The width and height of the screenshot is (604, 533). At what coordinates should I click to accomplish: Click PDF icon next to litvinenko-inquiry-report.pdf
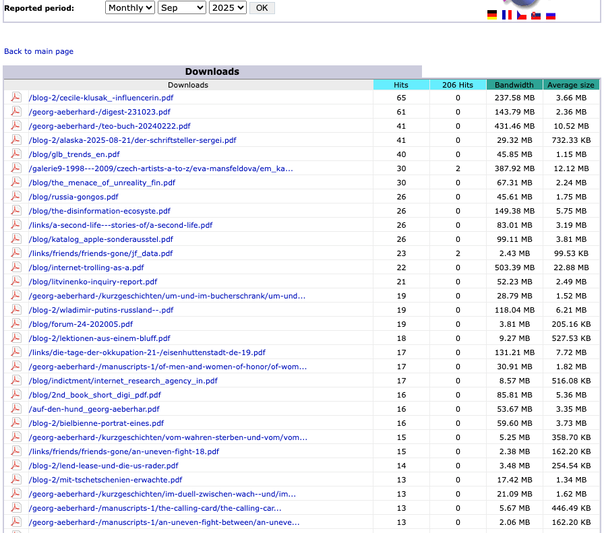16,282
